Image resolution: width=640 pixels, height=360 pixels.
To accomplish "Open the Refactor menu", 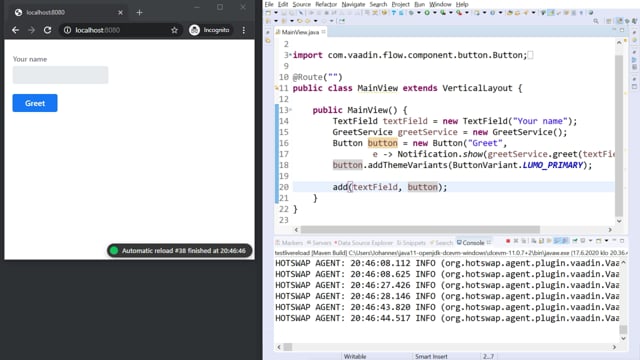I will 326,4.
